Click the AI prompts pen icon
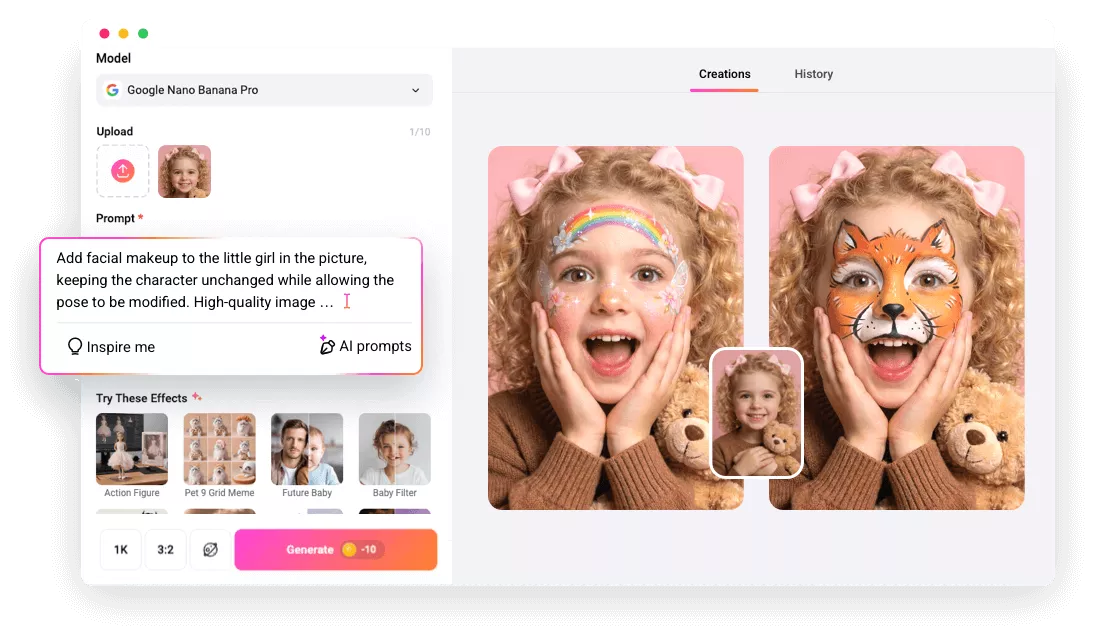The image size is (1094, 635). (327, 345)
